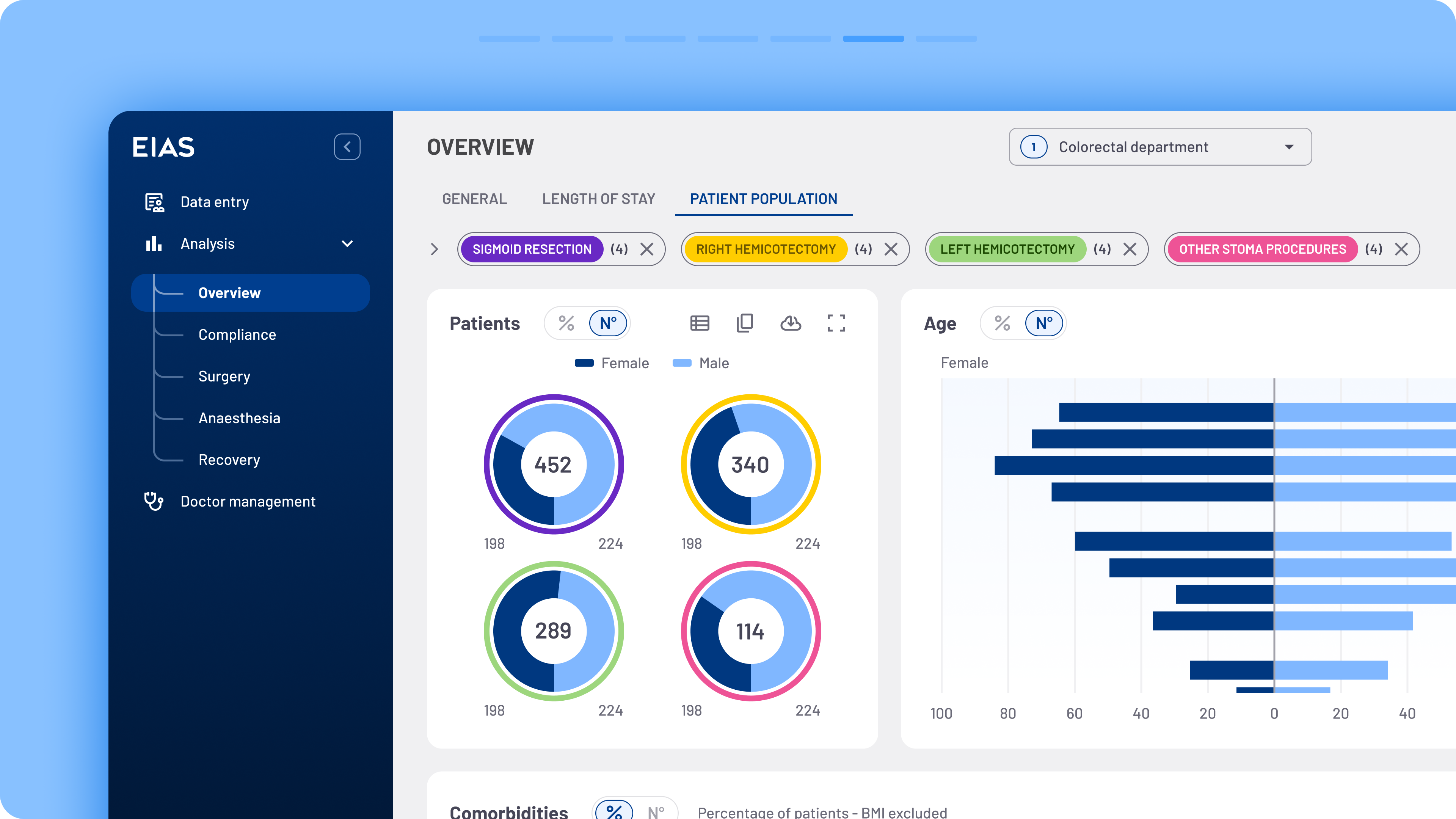Copy the Patients chart
Viewport: 1456px width, 819px height.
(745, 323)
